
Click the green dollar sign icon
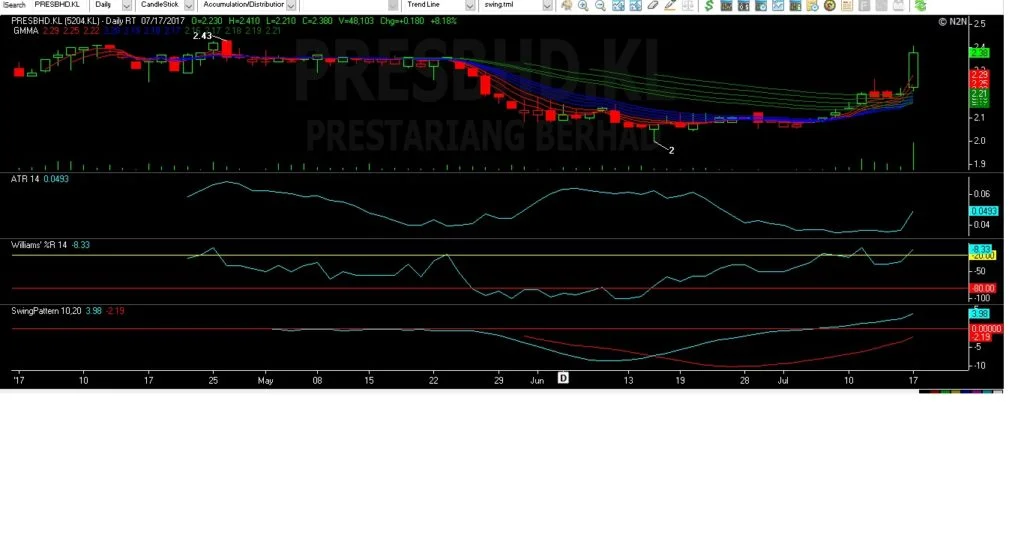click(709, 5)
